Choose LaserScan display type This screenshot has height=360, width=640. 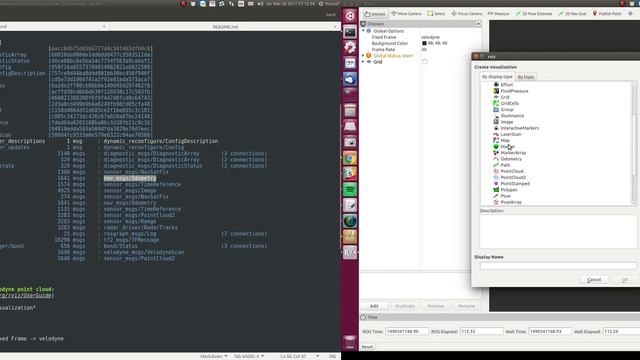507,134
